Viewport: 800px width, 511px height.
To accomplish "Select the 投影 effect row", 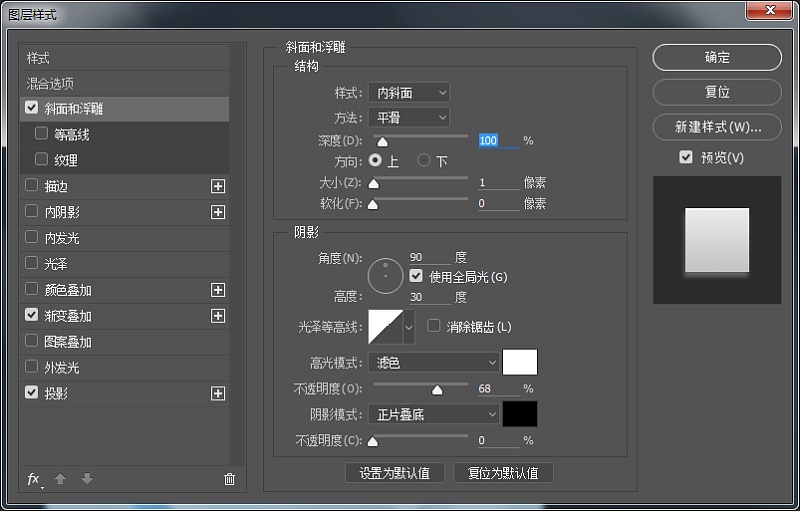I will (x=124, y=393).
